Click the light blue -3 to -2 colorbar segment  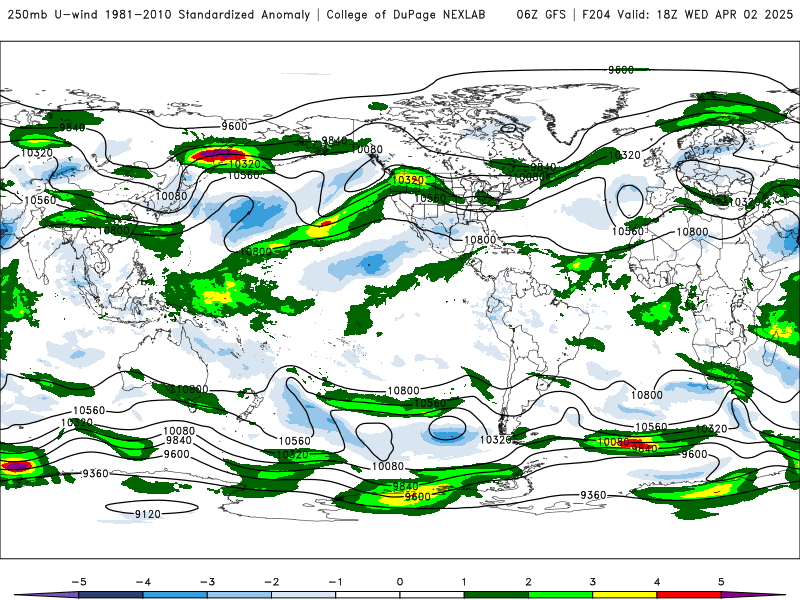point(239,595)
